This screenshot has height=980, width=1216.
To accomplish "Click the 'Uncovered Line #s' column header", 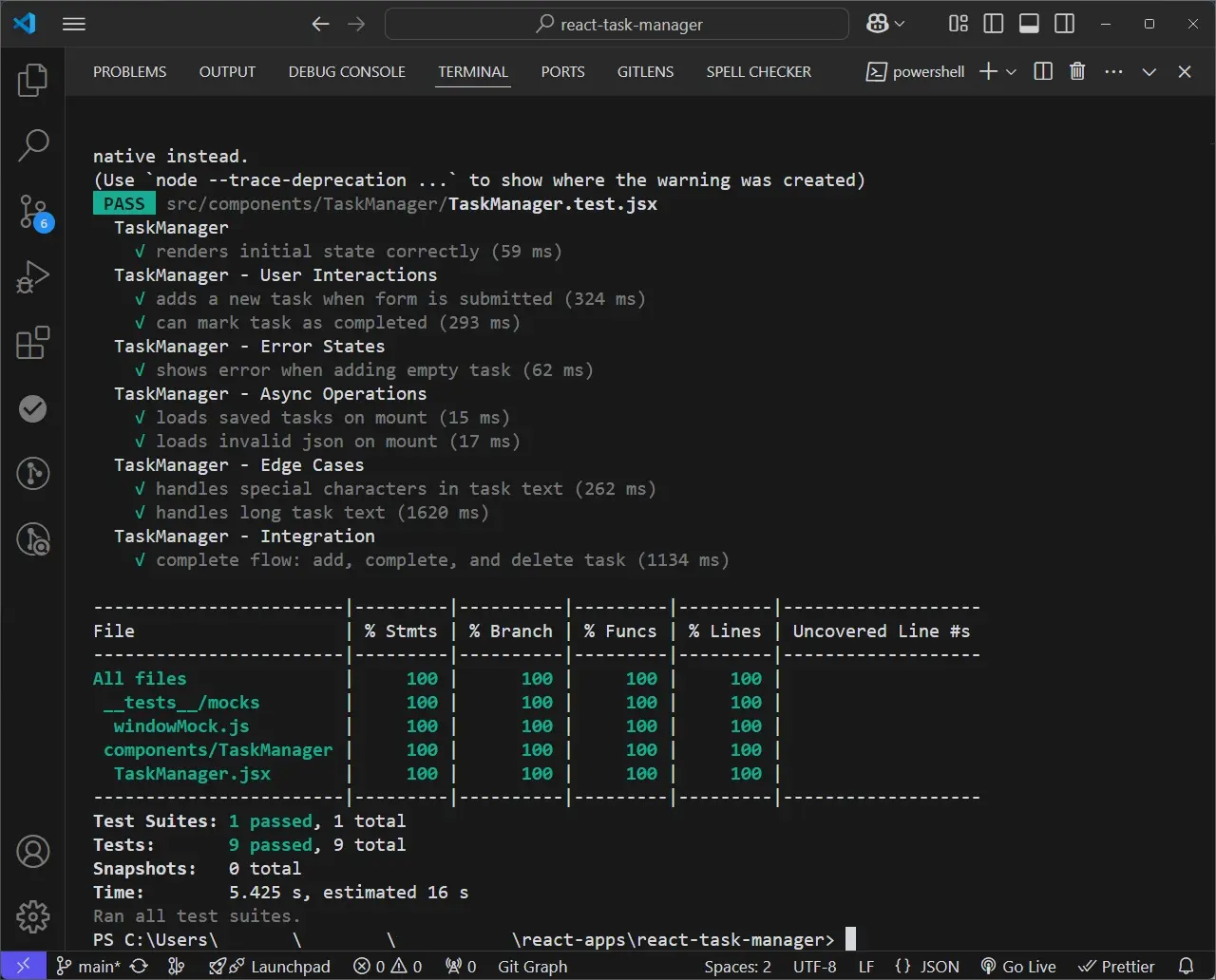I will (x=882, y=631).
